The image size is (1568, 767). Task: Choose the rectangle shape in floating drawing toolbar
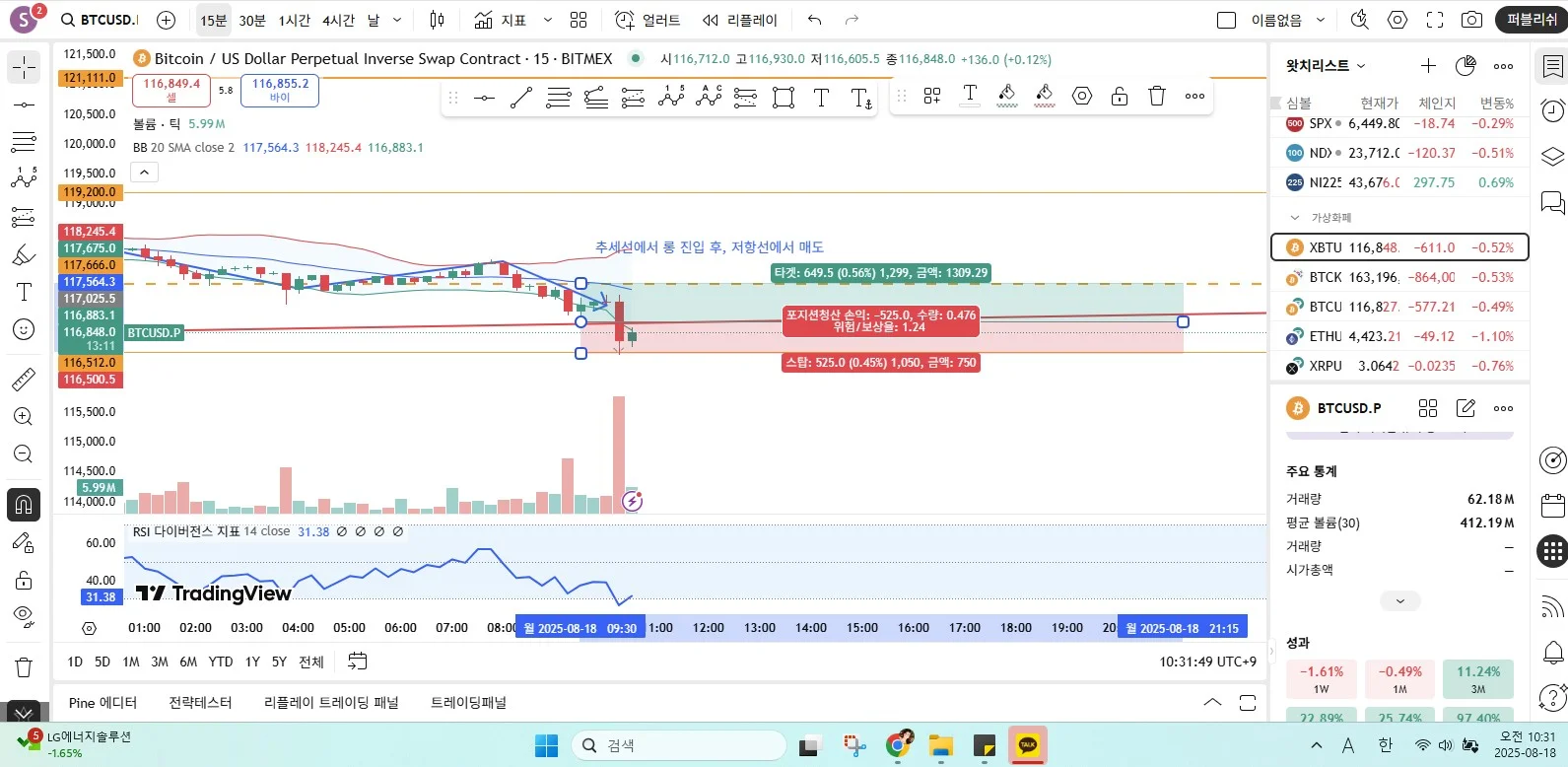(x=784, y=97)
